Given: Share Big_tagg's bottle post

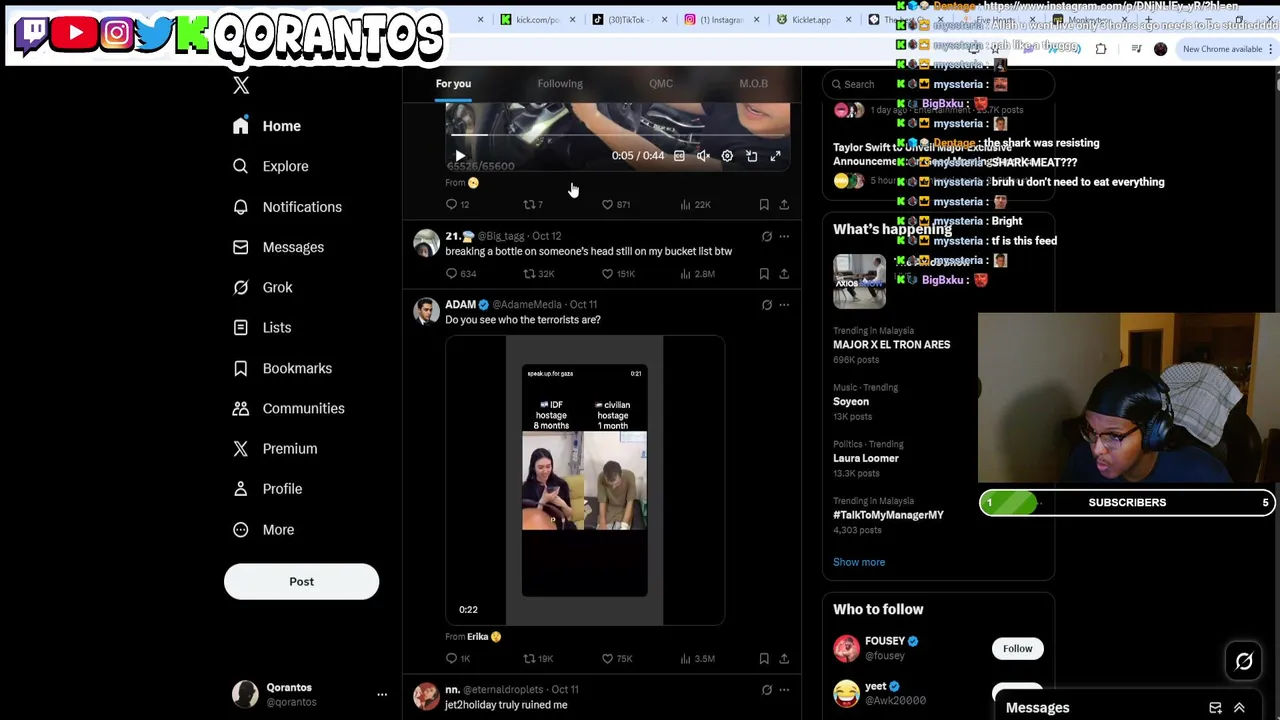Looking at the screenshot, I should (784, 273).
